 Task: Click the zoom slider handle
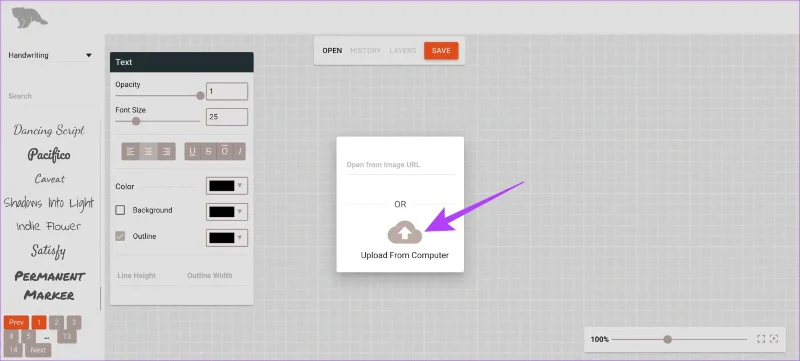[x=667, y=339]
